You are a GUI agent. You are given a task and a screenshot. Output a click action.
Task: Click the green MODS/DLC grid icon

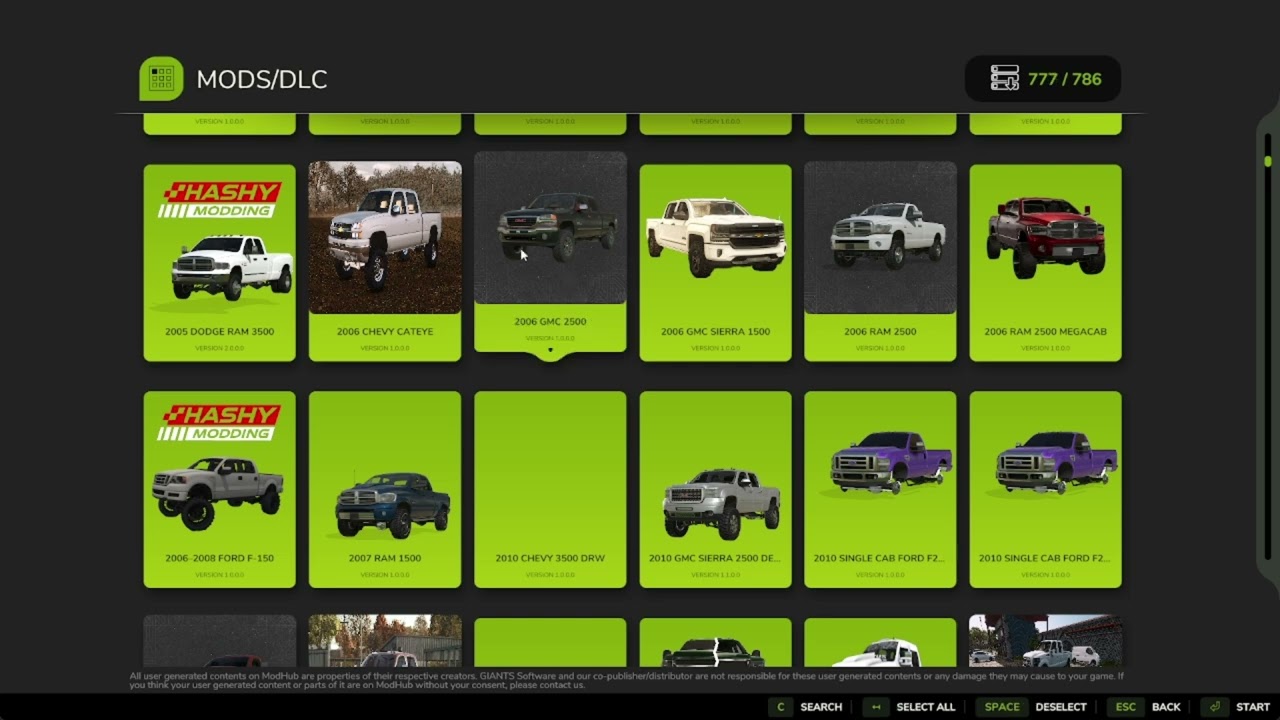coord(161,79)
